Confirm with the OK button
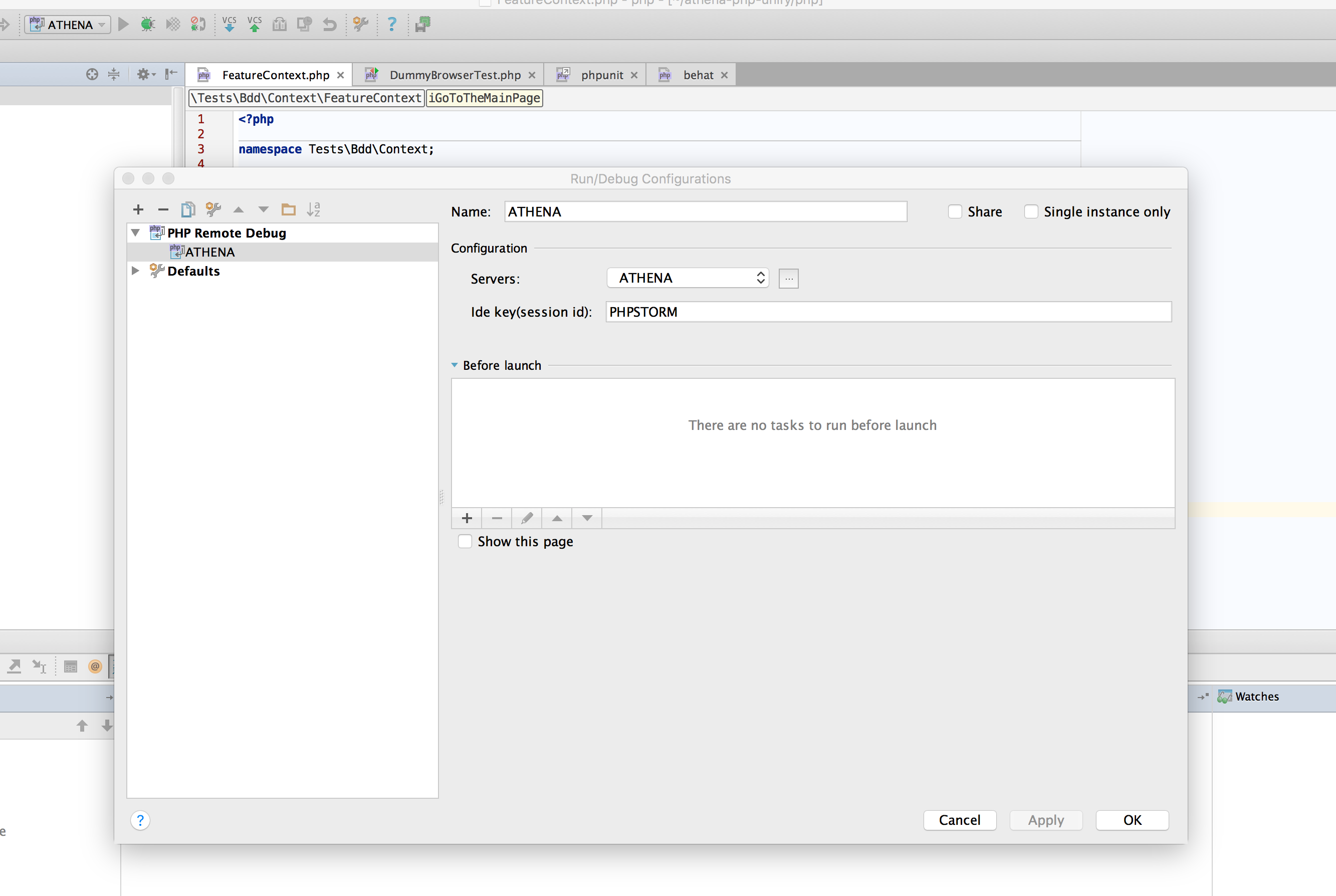 (x=1132, y=820)
